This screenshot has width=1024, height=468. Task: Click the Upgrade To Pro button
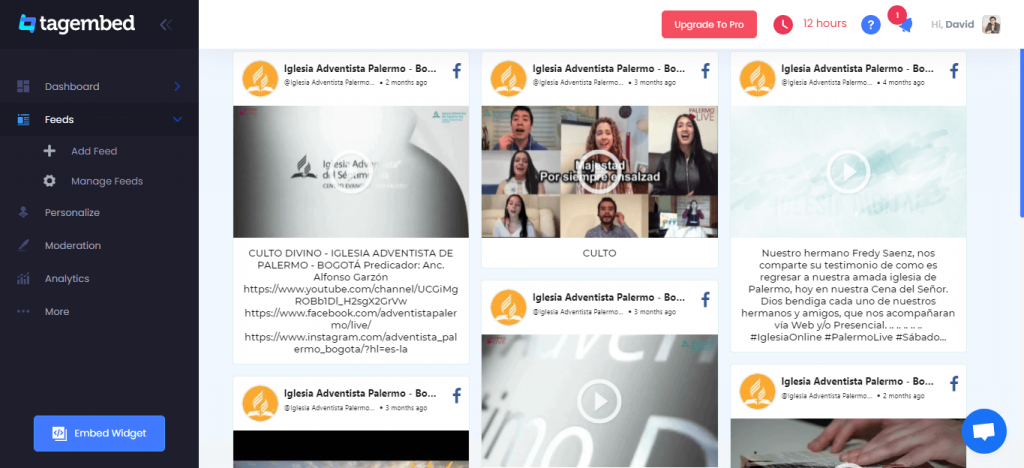click(709, 24)
